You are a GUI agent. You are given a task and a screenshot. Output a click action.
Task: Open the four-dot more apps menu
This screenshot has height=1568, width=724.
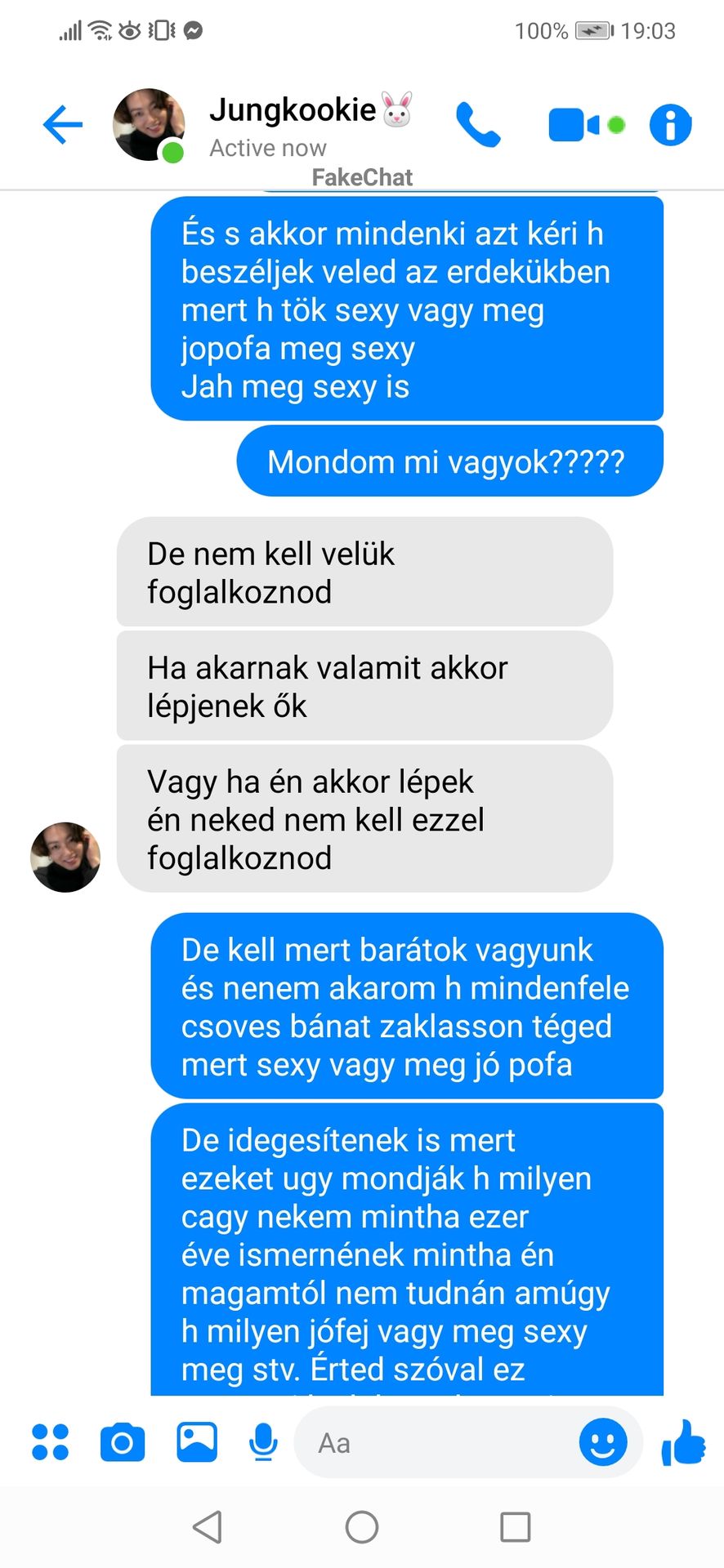click(x=50, y=1442)
